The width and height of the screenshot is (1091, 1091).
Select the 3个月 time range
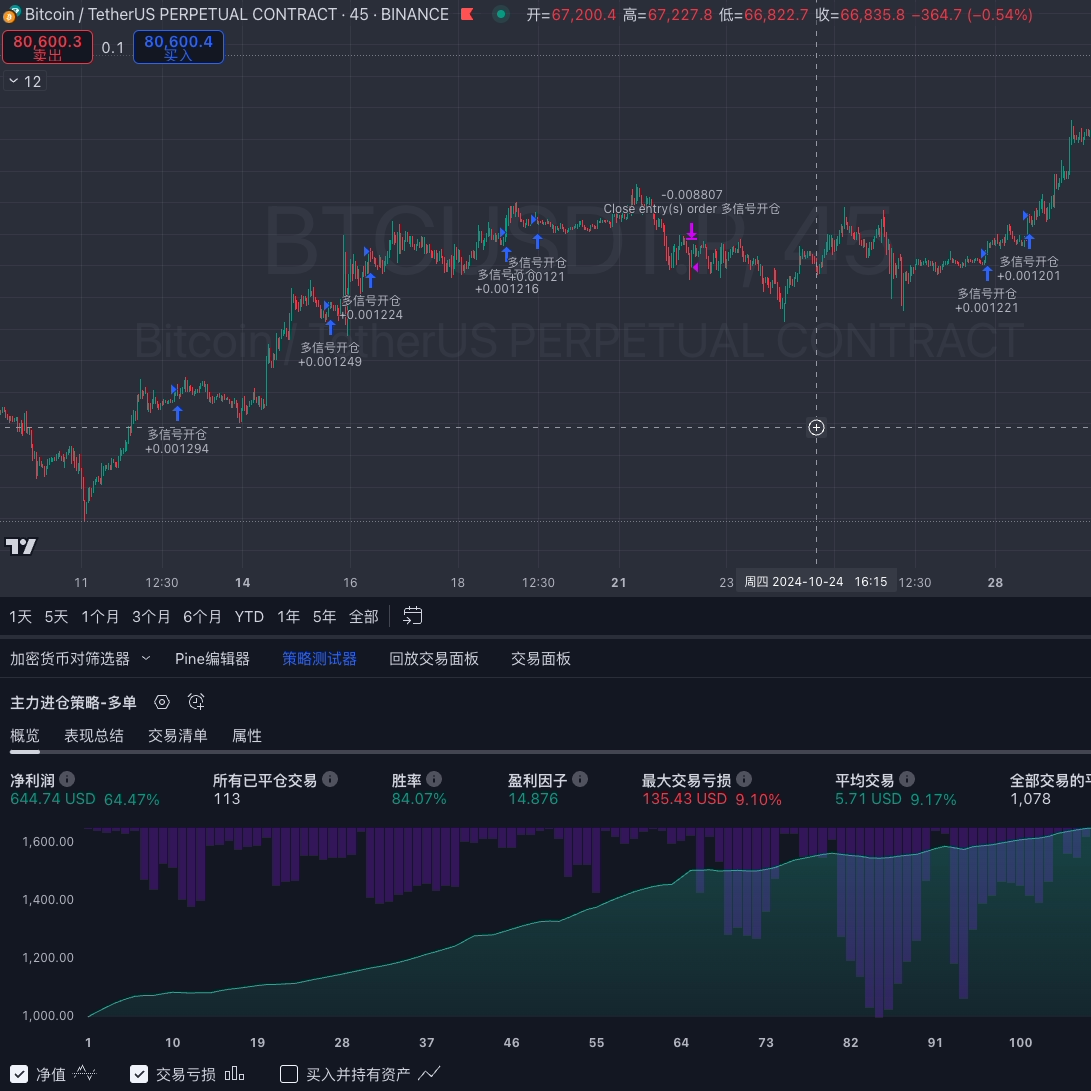(x=151, y=616)
